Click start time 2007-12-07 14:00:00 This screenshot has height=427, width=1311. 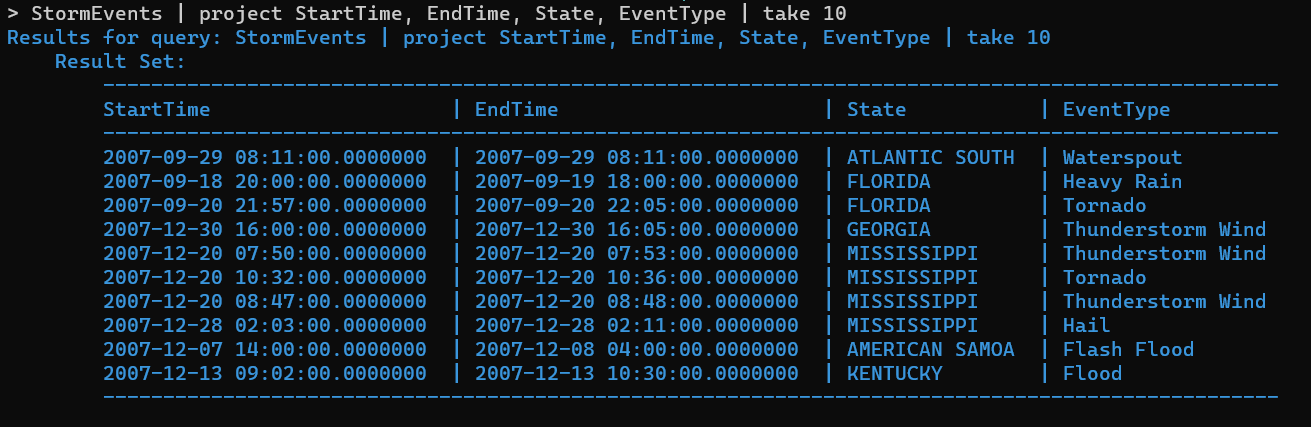click(265, 350)
